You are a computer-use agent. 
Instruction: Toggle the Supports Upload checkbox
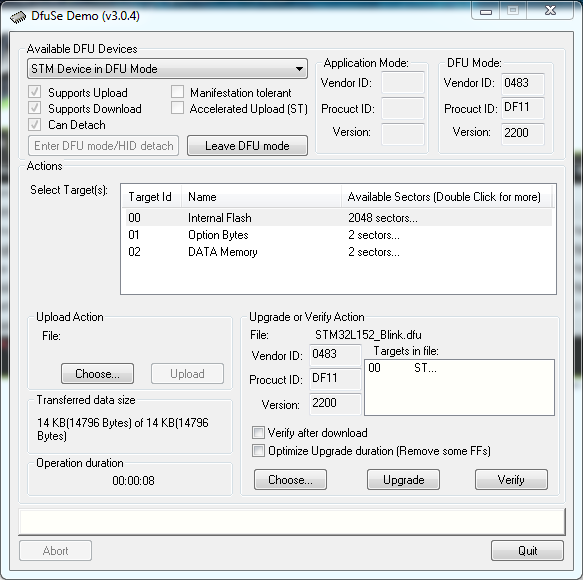tap(35, 92)
